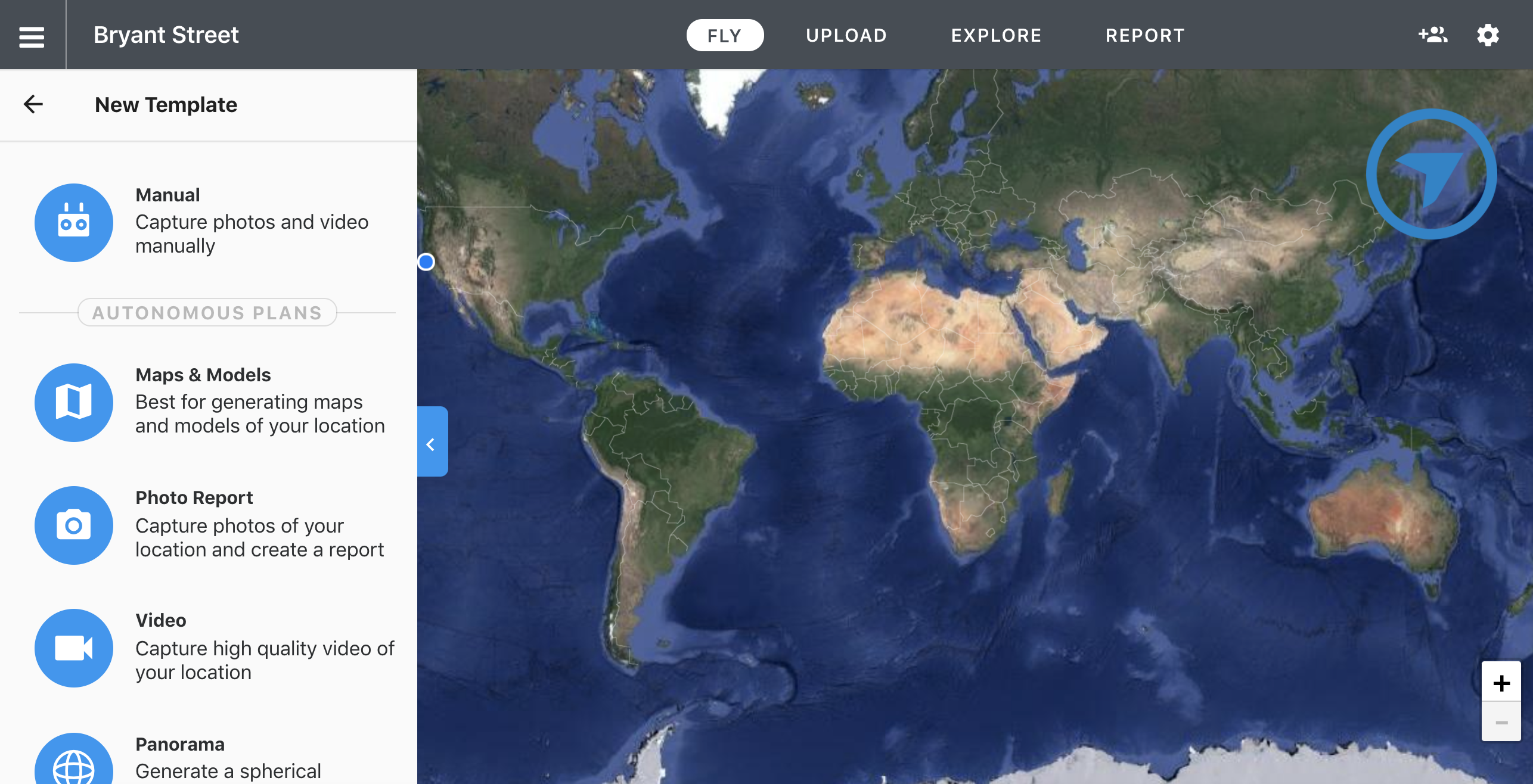Viewport: 1533px width, 784px height.
Task: Open the EXPLORE tab
Action: coord(997,35)
